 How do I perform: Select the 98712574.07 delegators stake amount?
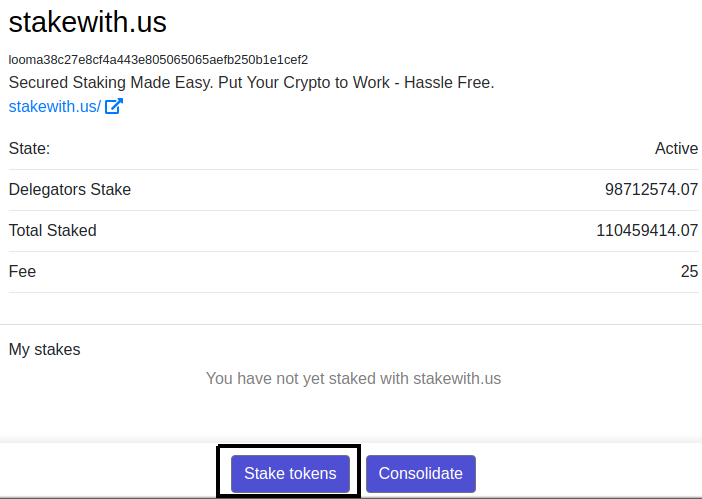click(x=651, y=189)
